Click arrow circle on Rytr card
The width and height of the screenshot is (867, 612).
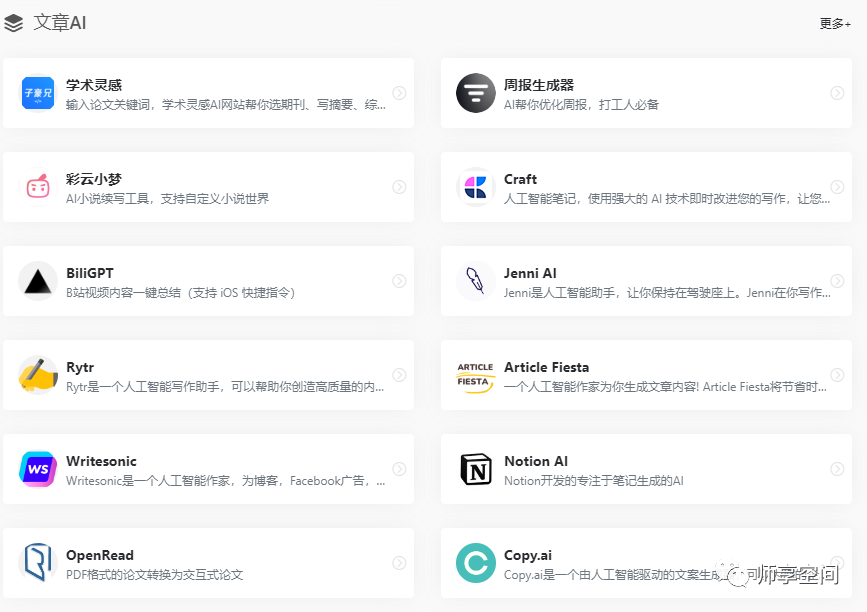tap(399, 375)
